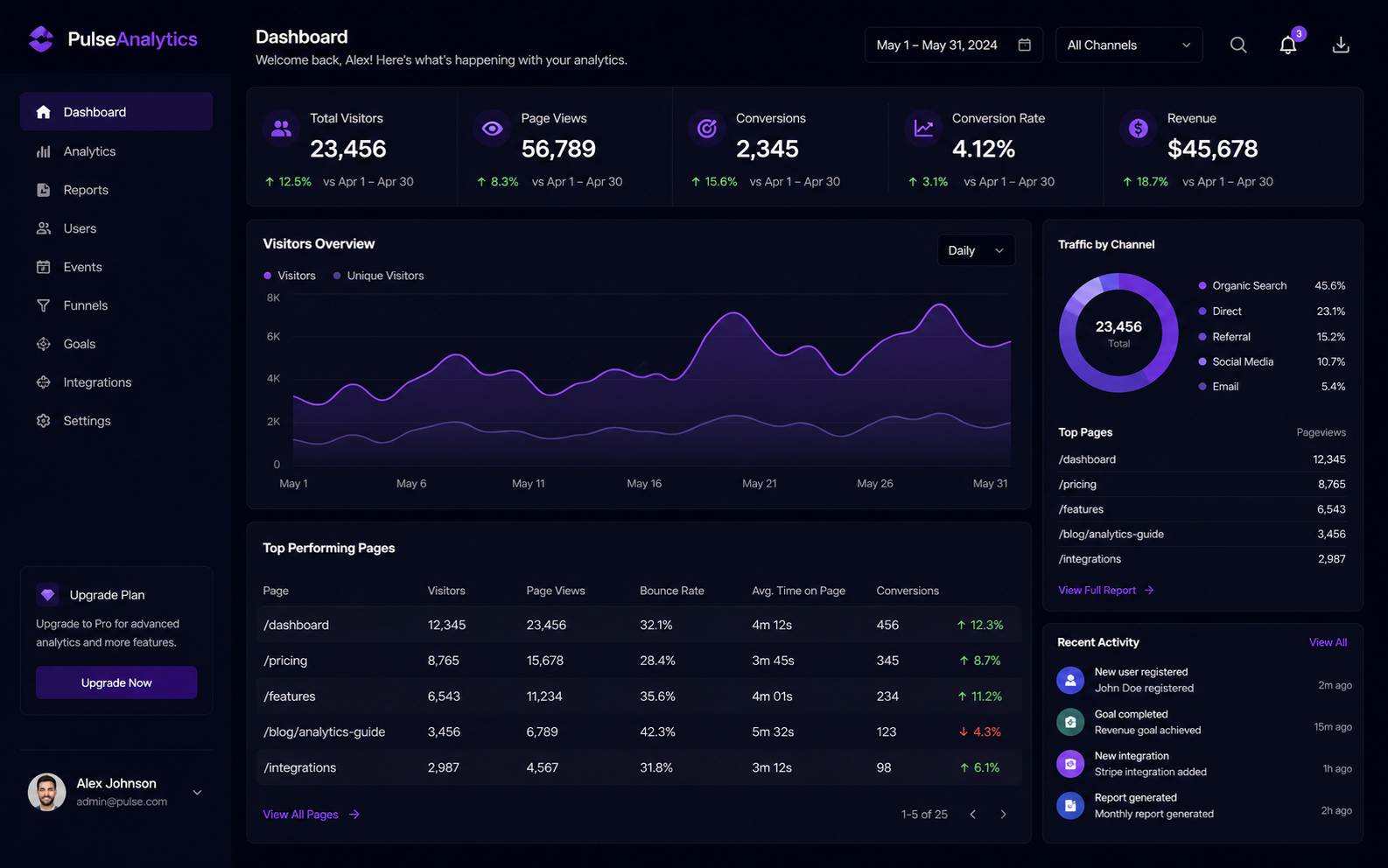
Task: Click the Social Media 10.7% entry
Action: (1272, 361)
